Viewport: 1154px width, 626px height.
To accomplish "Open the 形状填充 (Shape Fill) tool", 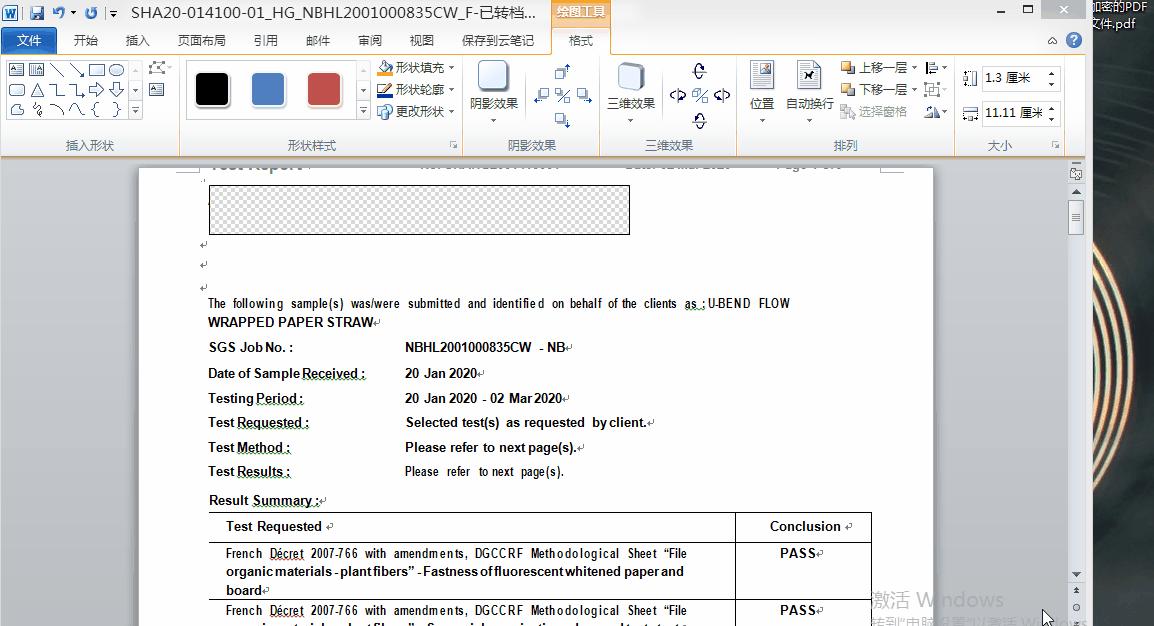I will point(412,68).
